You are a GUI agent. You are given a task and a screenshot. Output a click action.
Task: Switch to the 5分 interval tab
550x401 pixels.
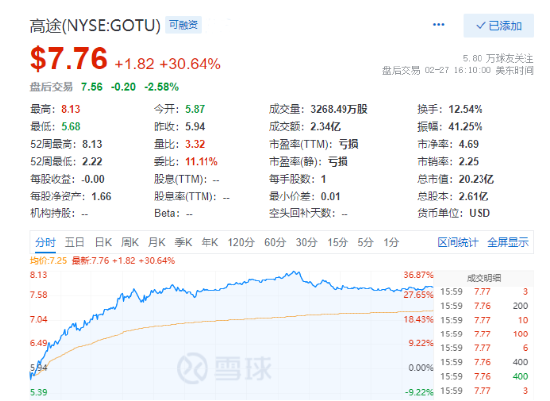[x=365, y=242]
